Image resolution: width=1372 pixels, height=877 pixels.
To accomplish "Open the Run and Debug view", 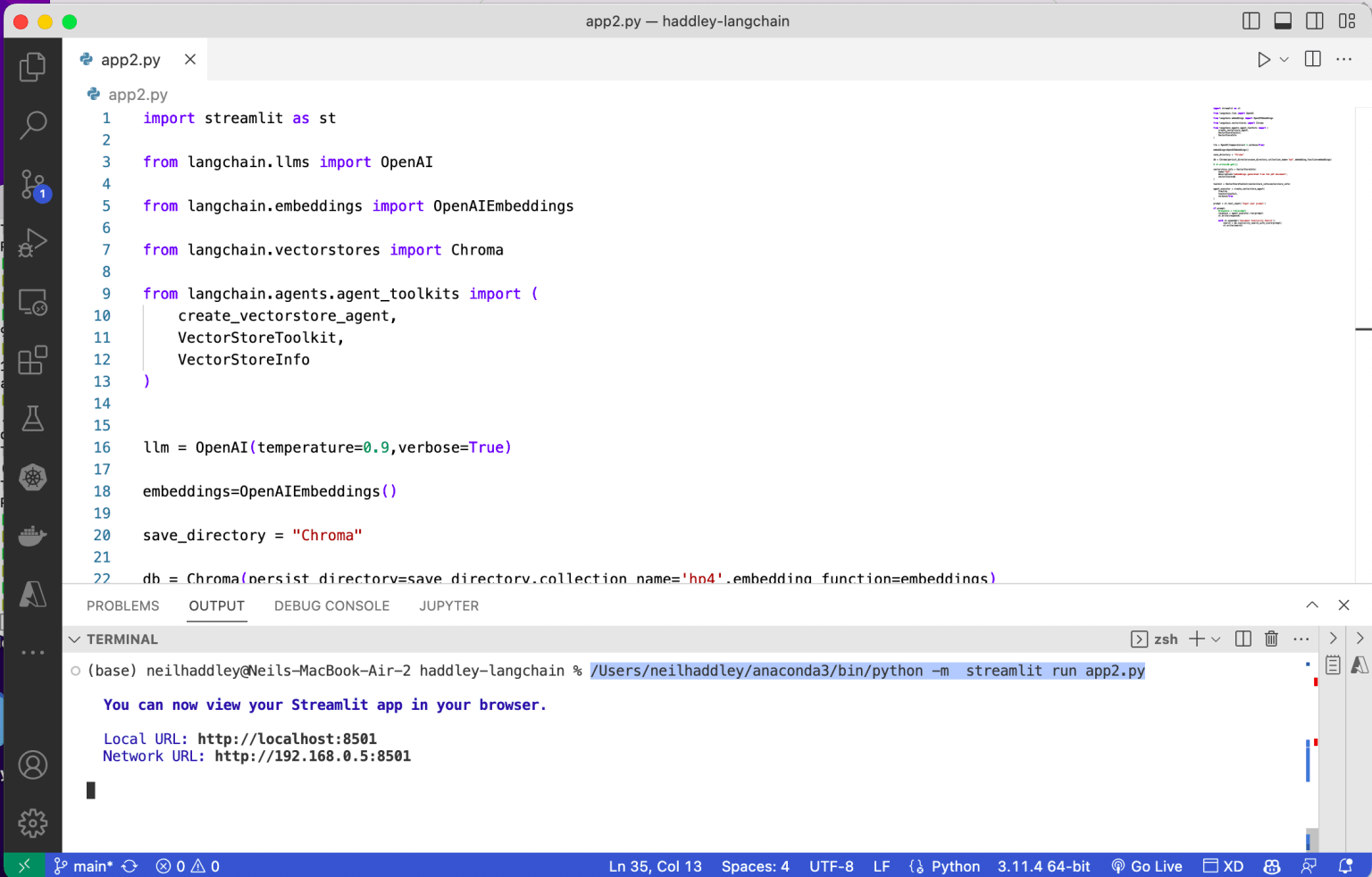I will tap(32, 243).
